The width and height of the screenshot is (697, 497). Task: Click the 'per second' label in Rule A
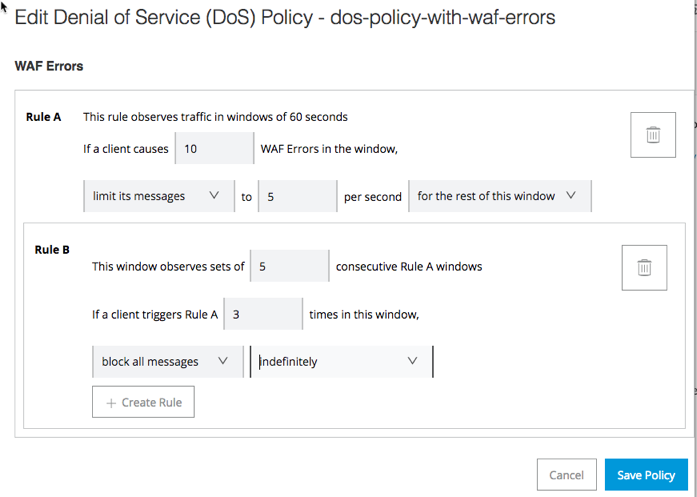point(372,196)
